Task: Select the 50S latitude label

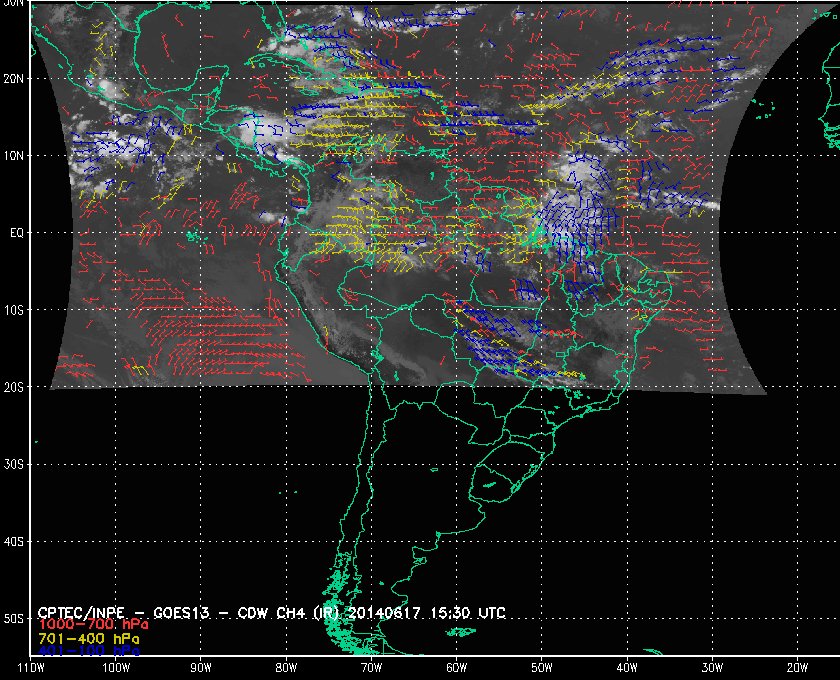Action: coord(14,619)
